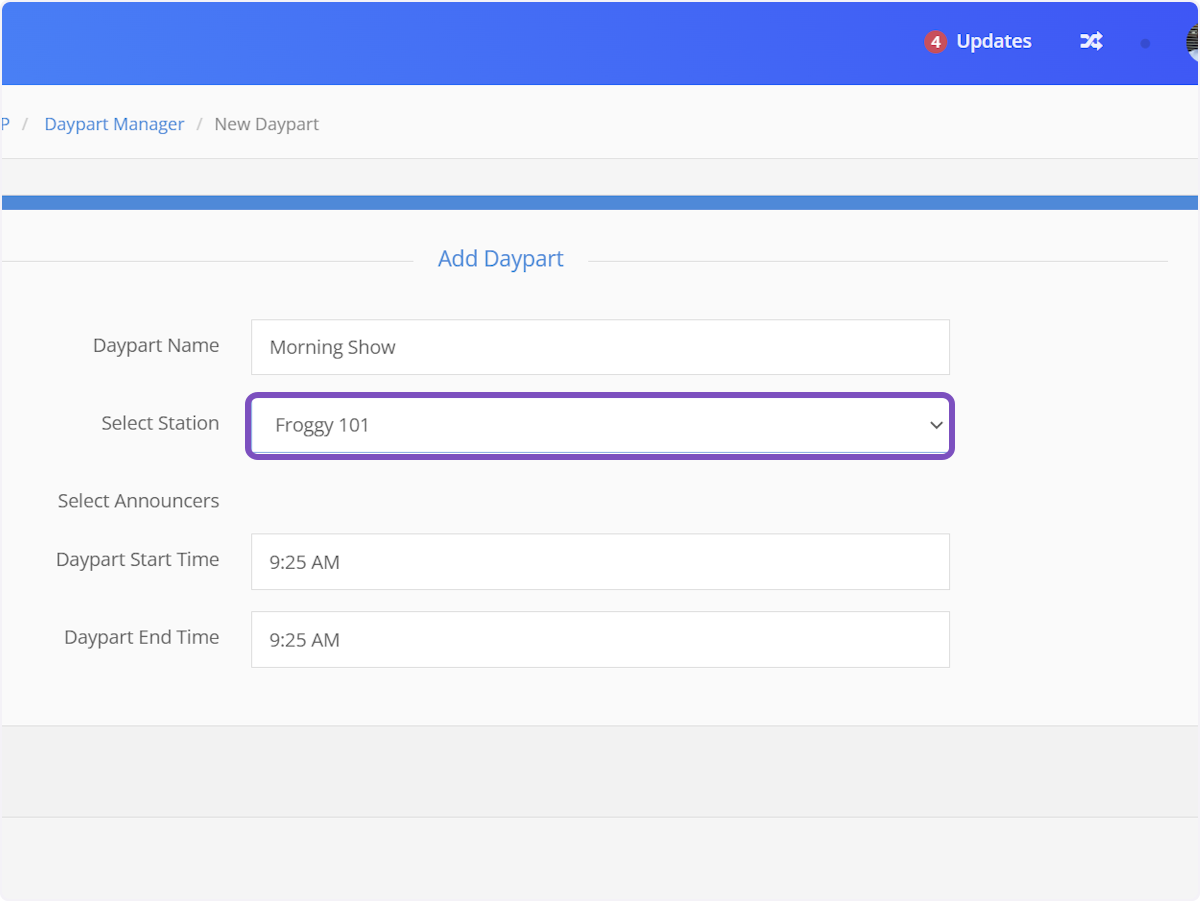Click the Daypart End Time field
This screenshot has height=901, width=1200.
point(600,640)
